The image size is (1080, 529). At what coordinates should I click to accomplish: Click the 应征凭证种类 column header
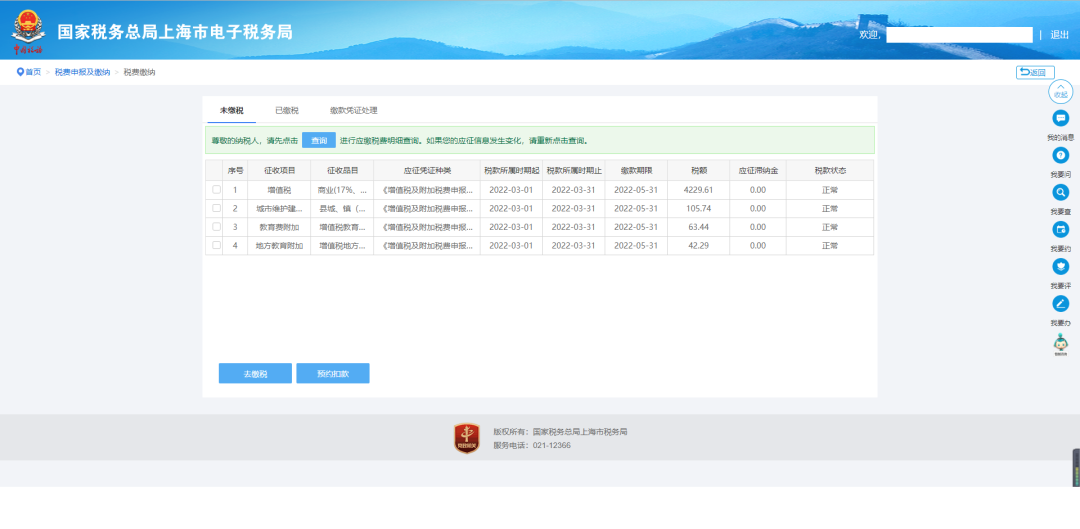click(427, 170)
